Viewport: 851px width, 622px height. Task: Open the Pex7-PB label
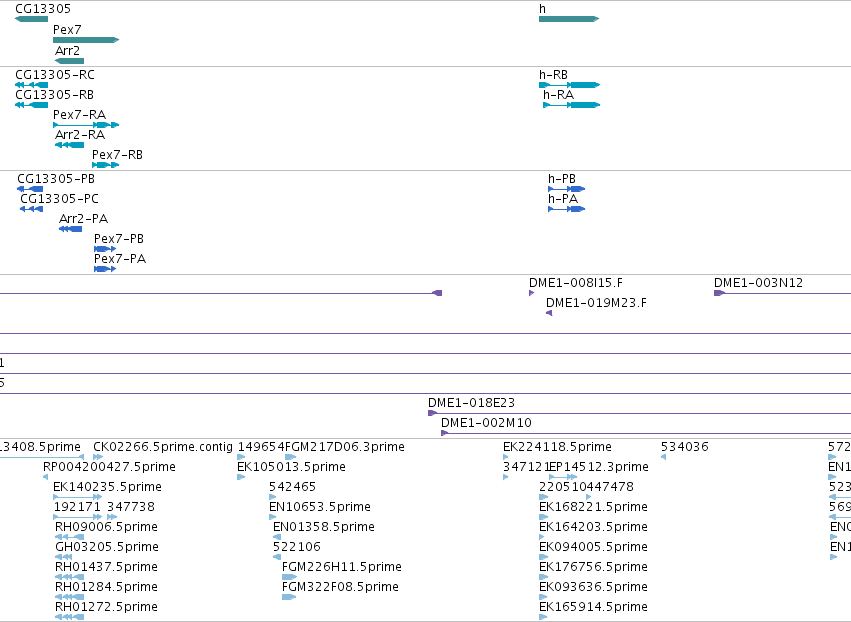pos(119,239)
